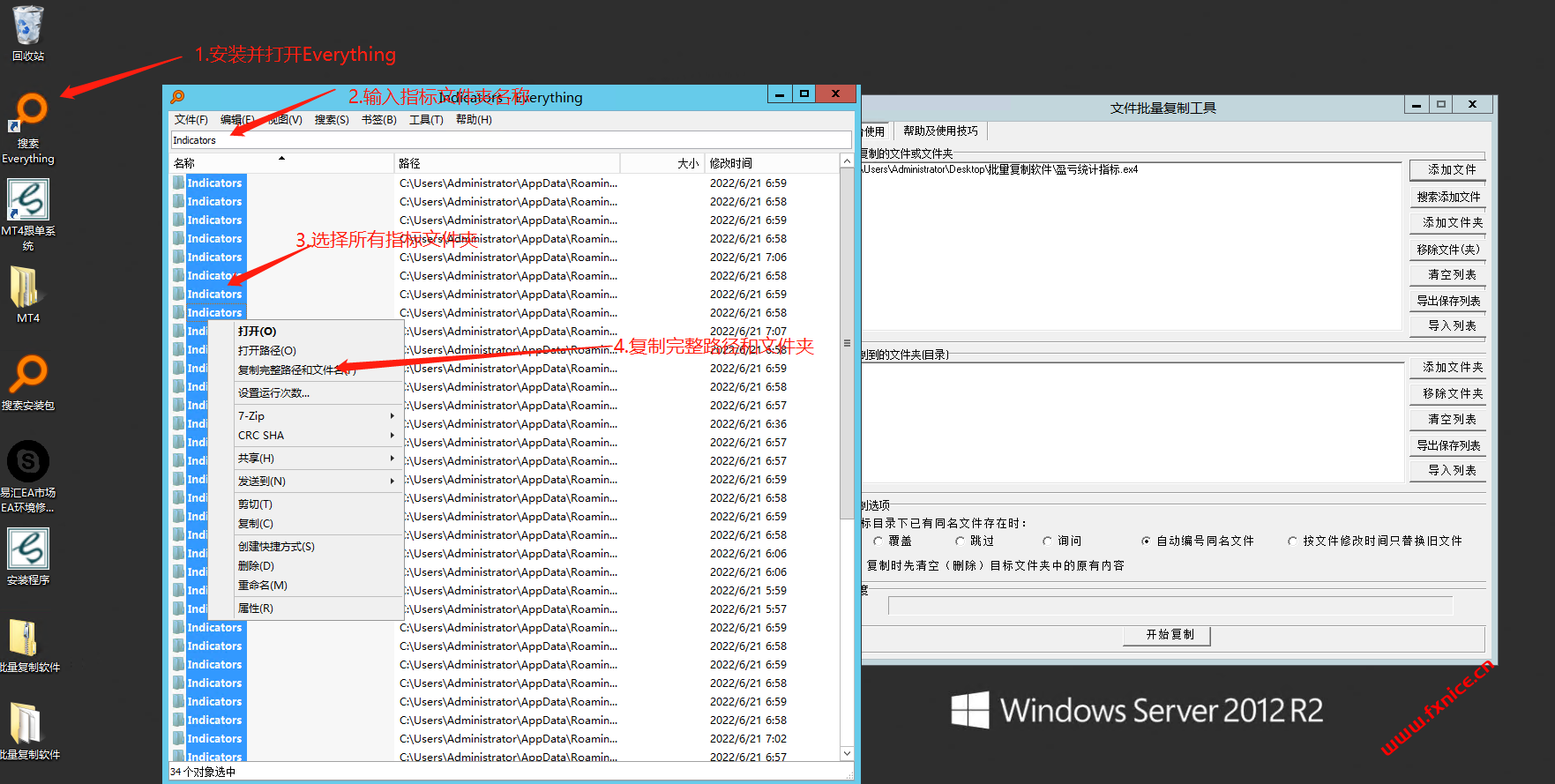Image resolution: width=1555 pixels, height=784 pixels.
Task: Select the 安装程序 desktop icon
Action: tap(28, 556)
